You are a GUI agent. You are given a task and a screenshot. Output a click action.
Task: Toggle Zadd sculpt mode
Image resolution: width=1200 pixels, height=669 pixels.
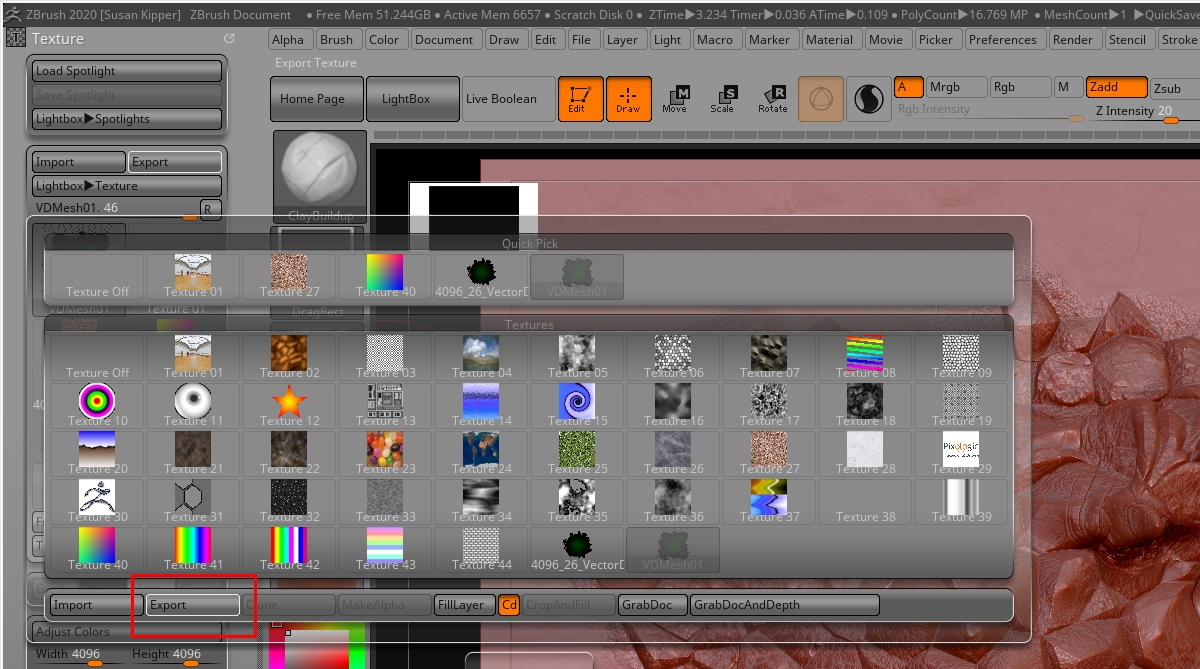point(1117,87)
